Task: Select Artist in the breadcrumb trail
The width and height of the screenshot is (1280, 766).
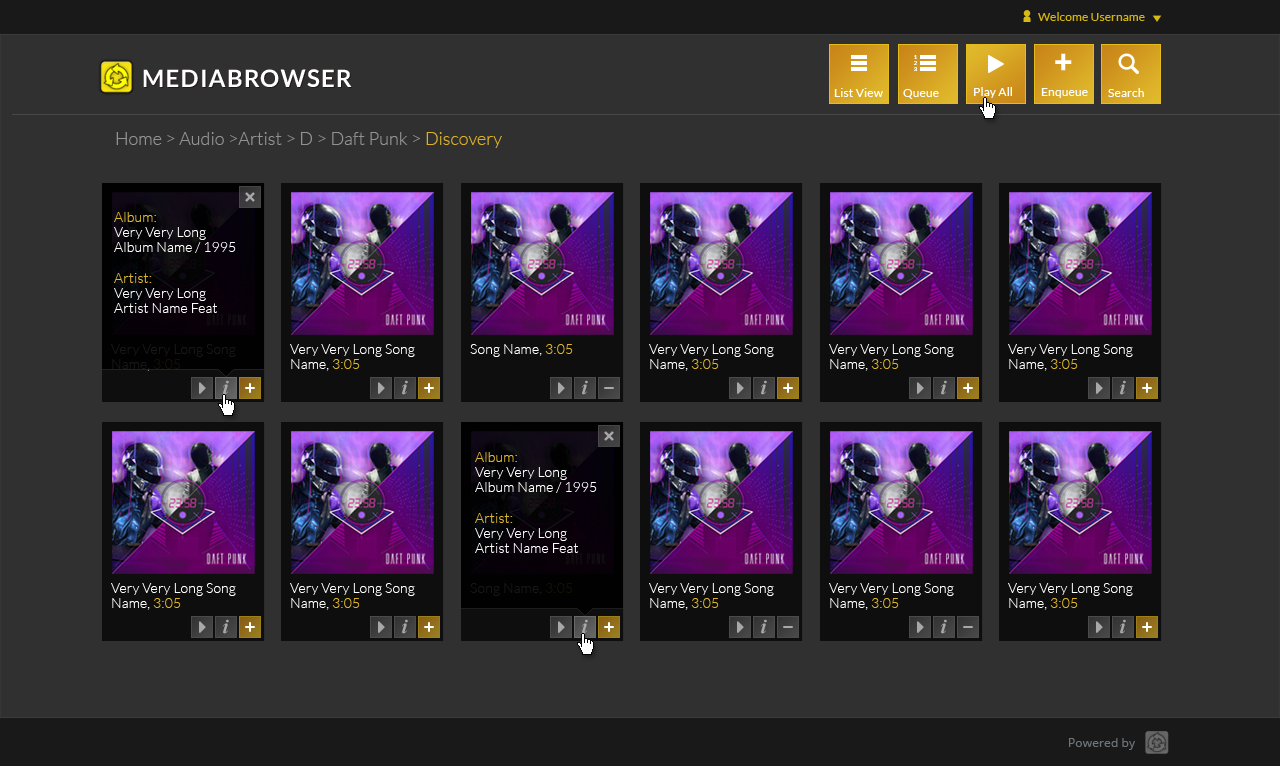Action: pyautogui.click(x=260, y=139)
